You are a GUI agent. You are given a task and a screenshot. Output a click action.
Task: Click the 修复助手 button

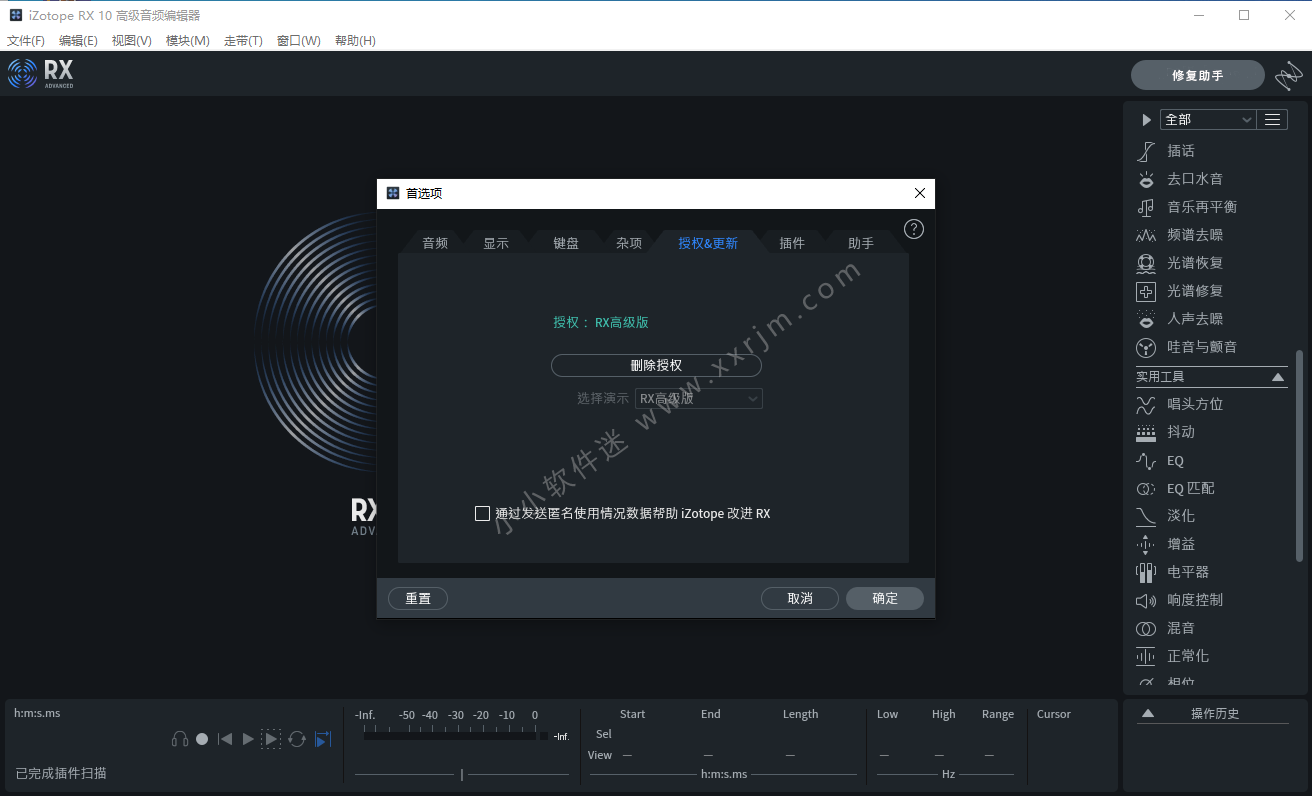(1197, 75)
